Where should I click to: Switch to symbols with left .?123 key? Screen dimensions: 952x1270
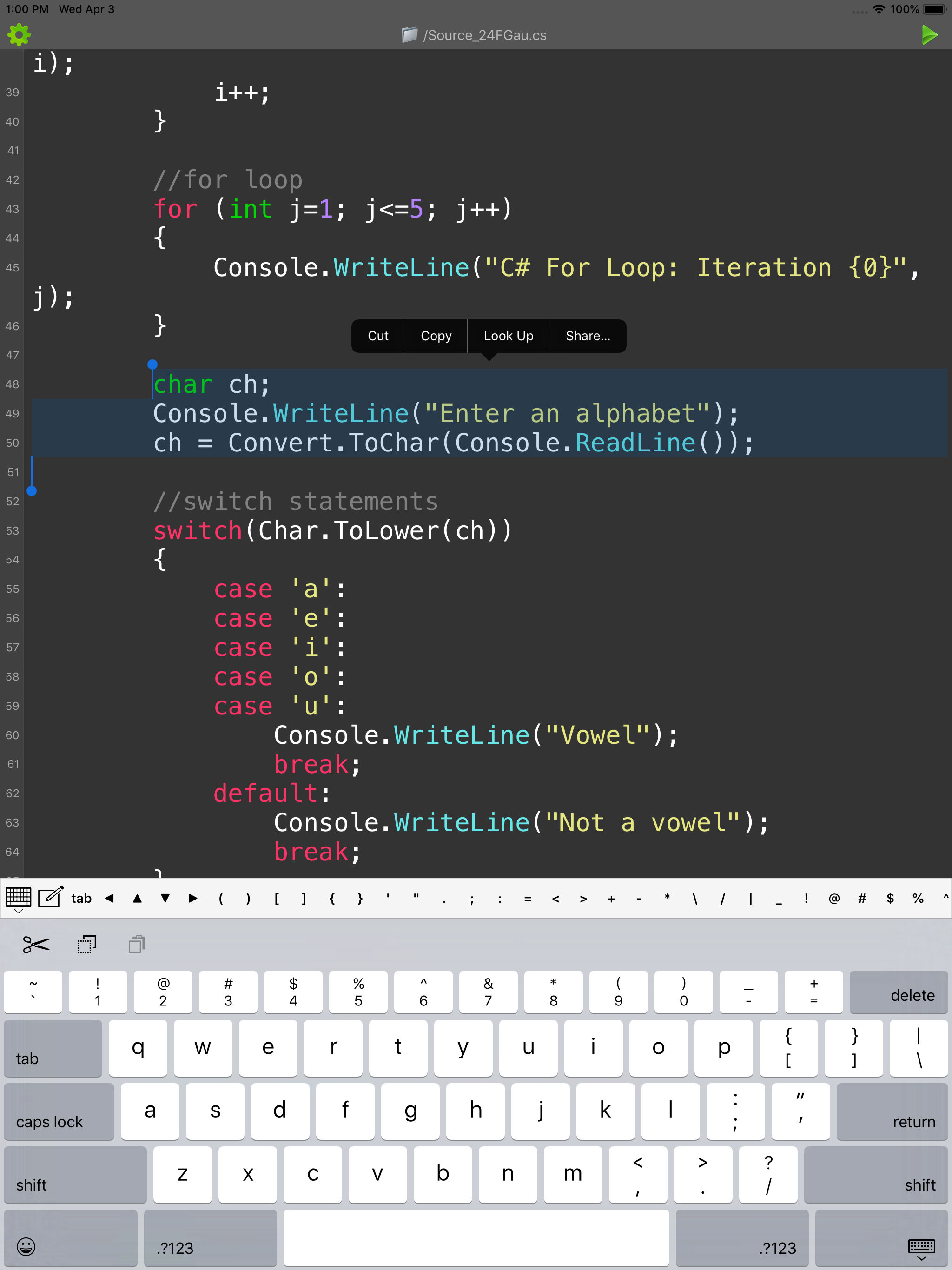point(210,1238)
